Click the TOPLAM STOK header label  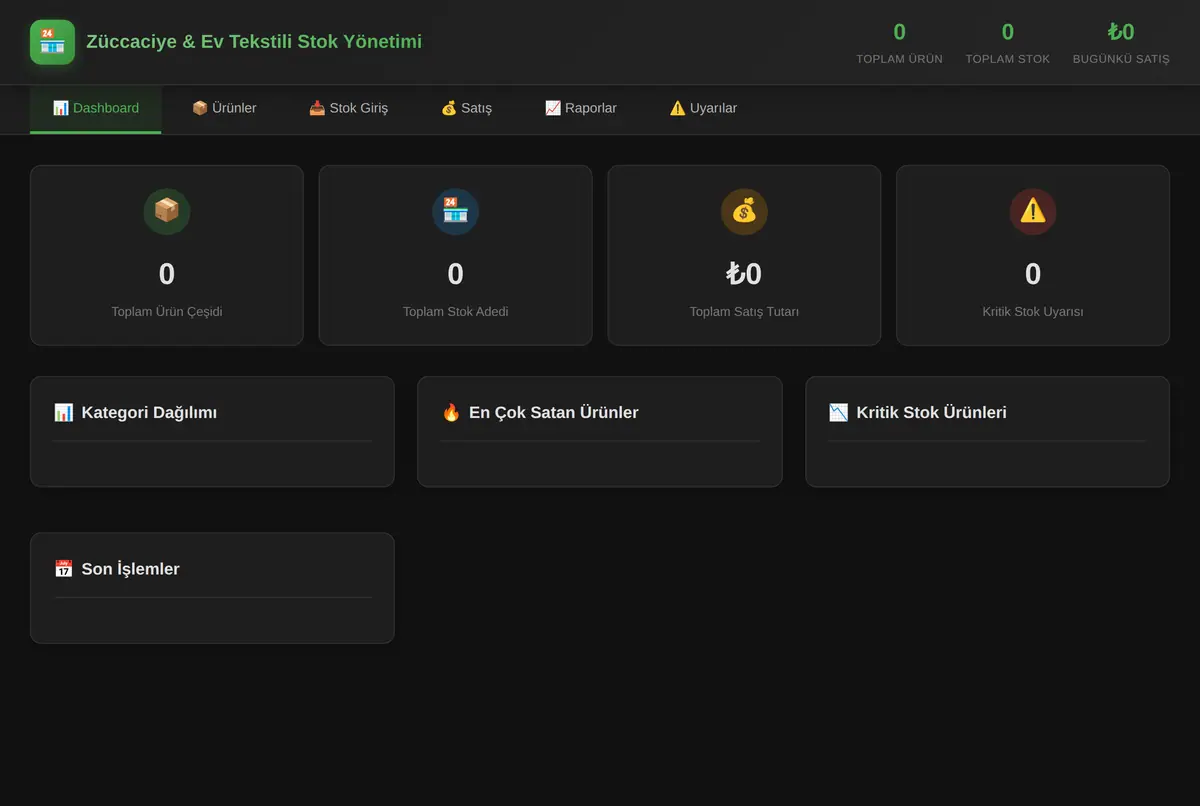pyautogui.click(x=1008, y=59)
